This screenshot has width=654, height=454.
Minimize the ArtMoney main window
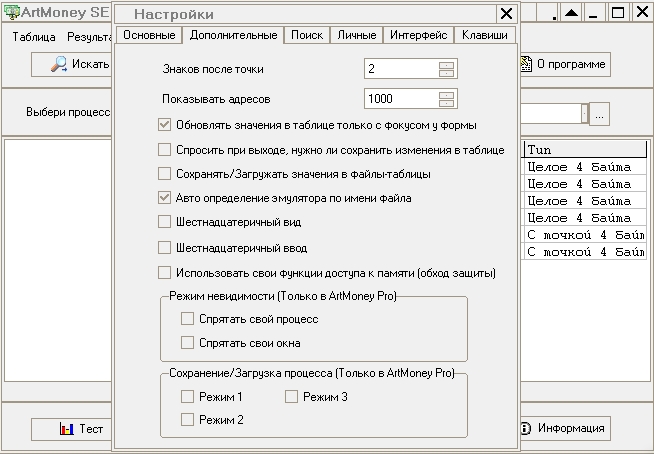(x=594, y=13)
